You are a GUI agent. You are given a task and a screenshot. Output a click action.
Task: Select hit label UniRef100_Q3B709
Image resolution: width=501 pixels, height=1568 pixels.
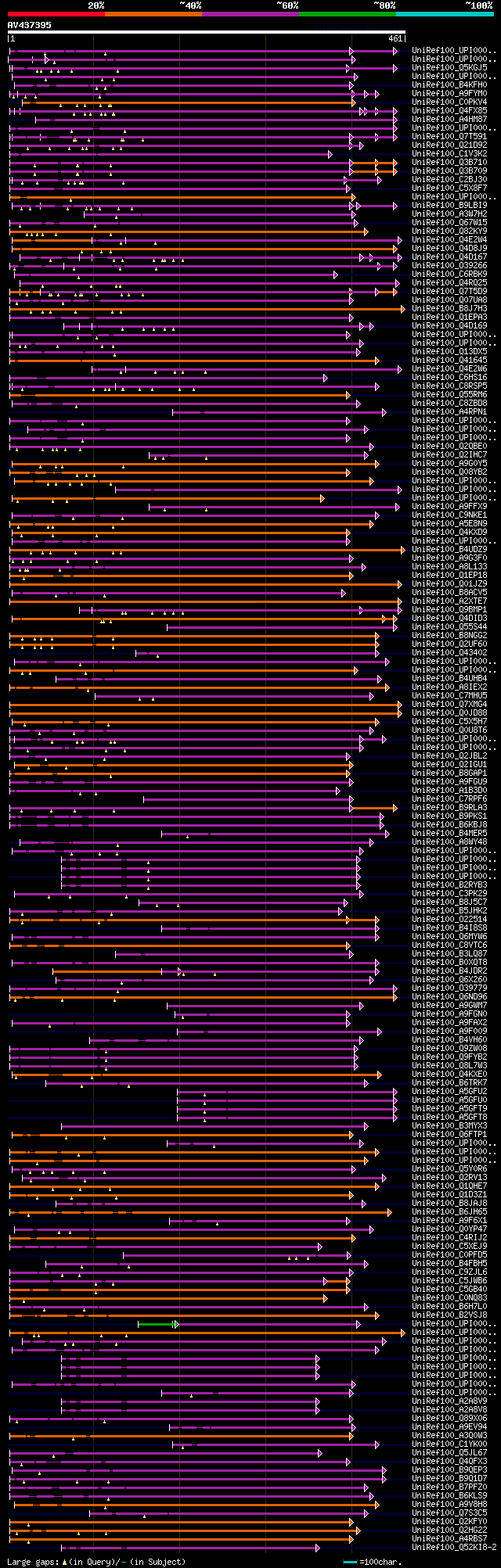coord(451,170)
